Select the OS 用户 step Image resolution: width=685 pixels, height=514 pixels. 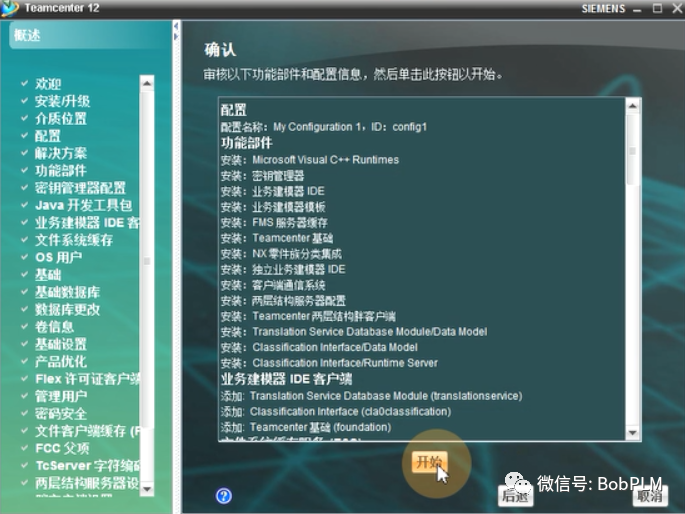[x=59, y=257]
